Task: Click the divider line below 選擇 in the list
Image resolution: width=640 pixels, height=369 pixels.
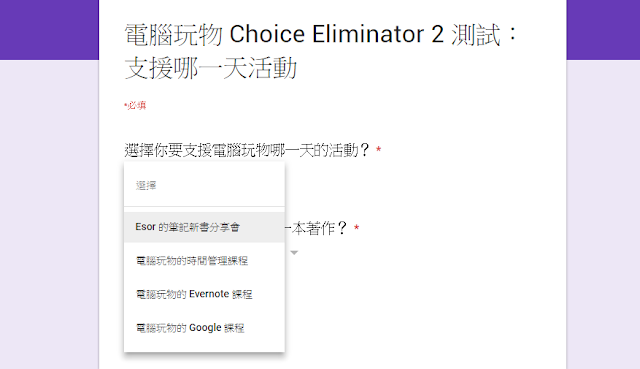Action: (204, 207)
